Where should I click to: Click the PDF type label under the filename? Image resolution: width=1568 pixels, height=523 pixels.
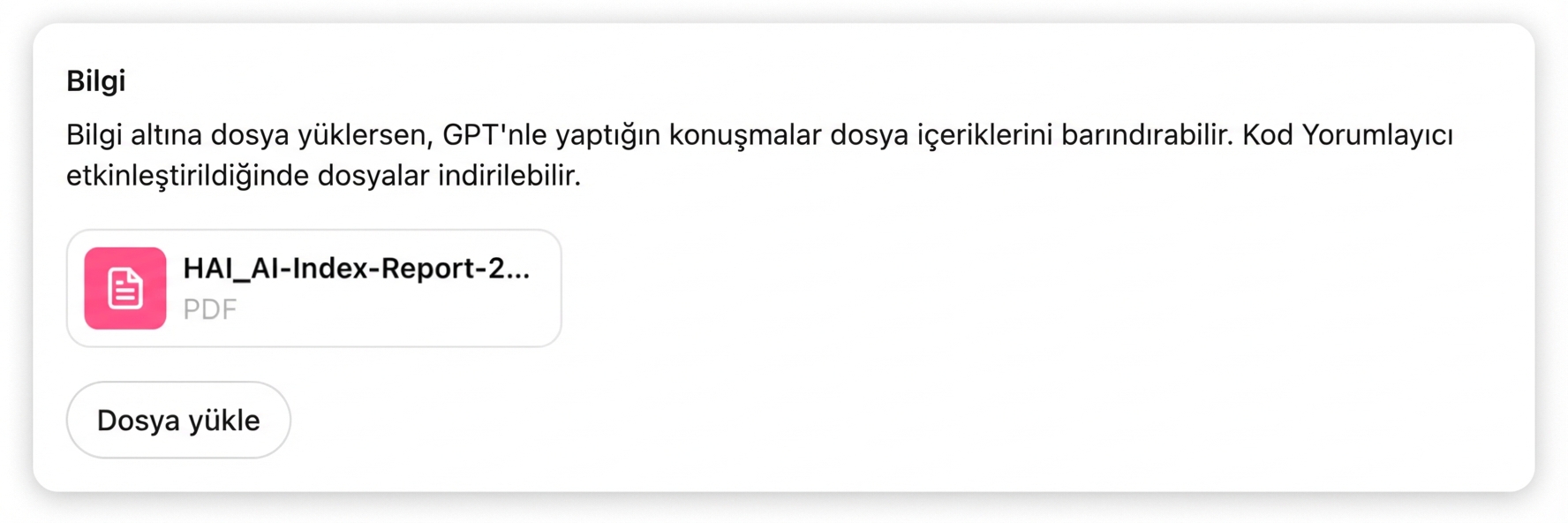coord(210,309)
